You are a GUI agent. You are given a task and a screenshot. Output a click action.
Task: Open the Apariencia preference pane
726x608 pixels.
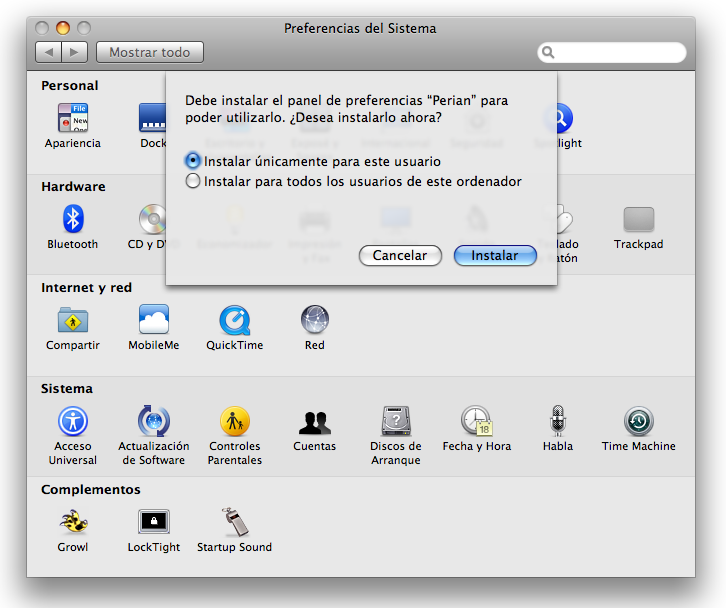tap(73, 125)
